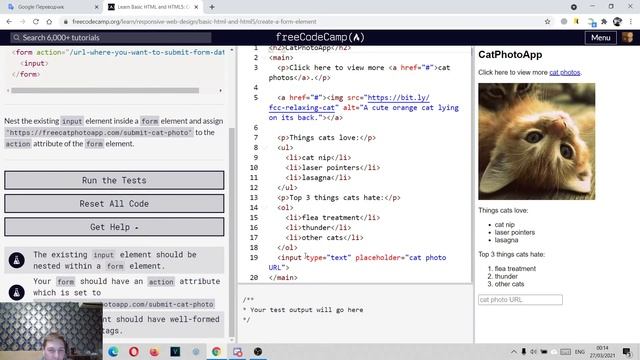Click the Search 6,000+ tutorials field
The height and width of the screenshot is (360, 640).
[111, 38]
